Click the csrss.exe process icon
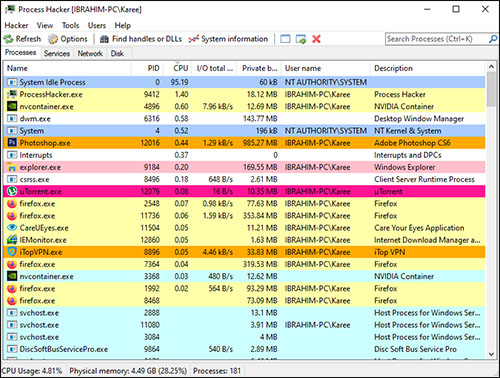The width and height of the screenshot is (500, 378). click(12, 179)
